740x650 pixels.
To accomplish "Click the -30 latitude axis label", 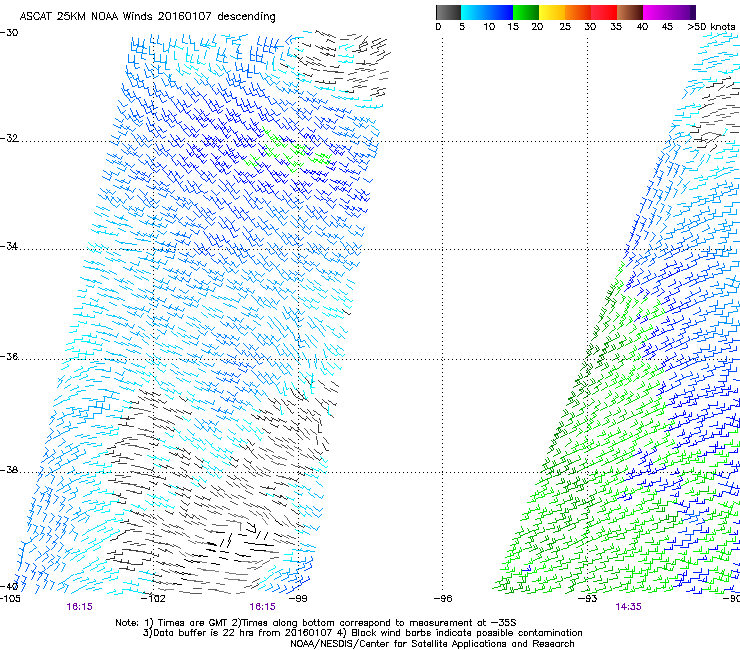I will pos(9,33).
